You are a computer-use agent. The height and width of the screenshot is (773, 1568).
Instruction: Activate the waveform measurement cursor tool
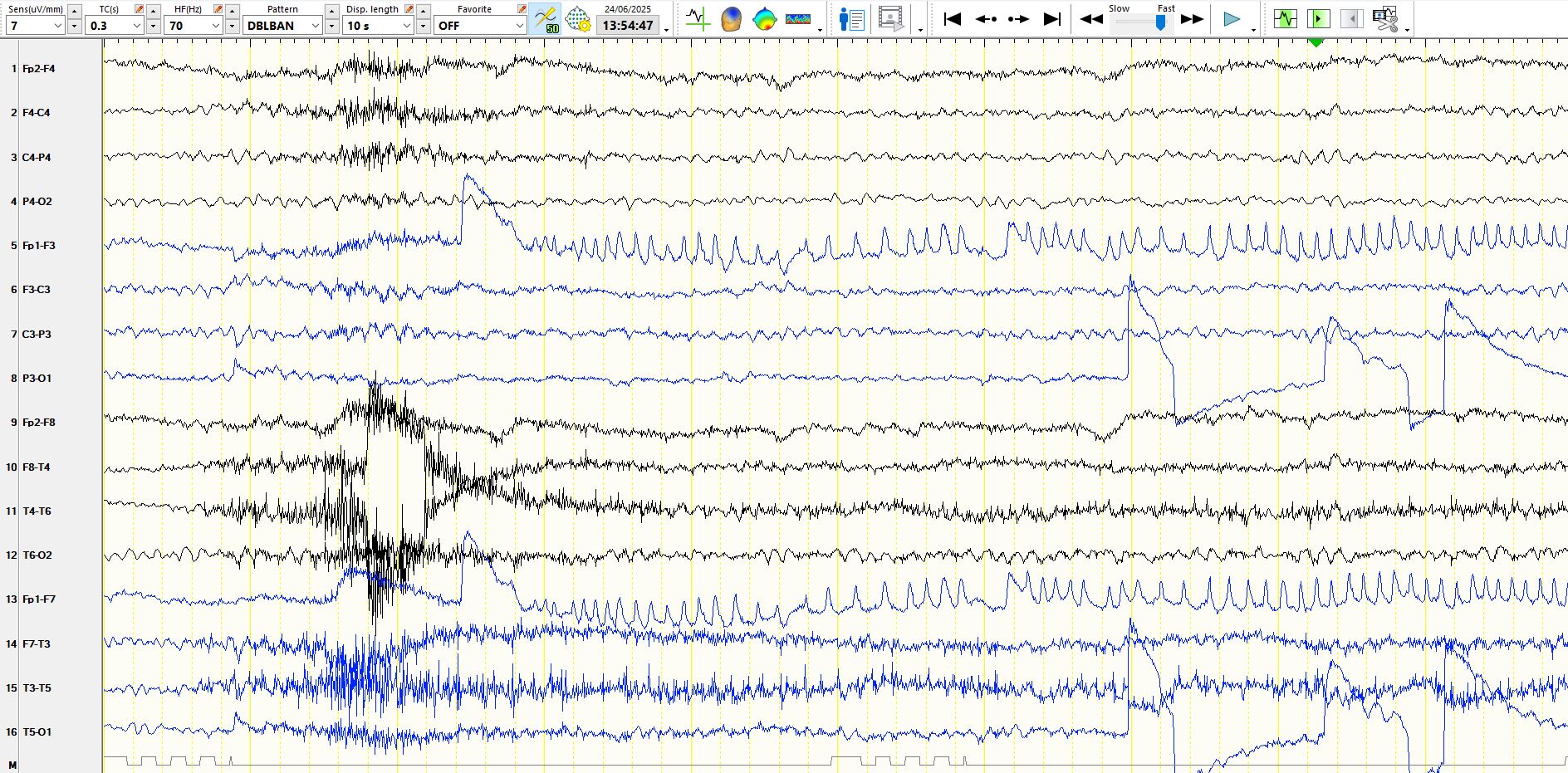[698, 19]
